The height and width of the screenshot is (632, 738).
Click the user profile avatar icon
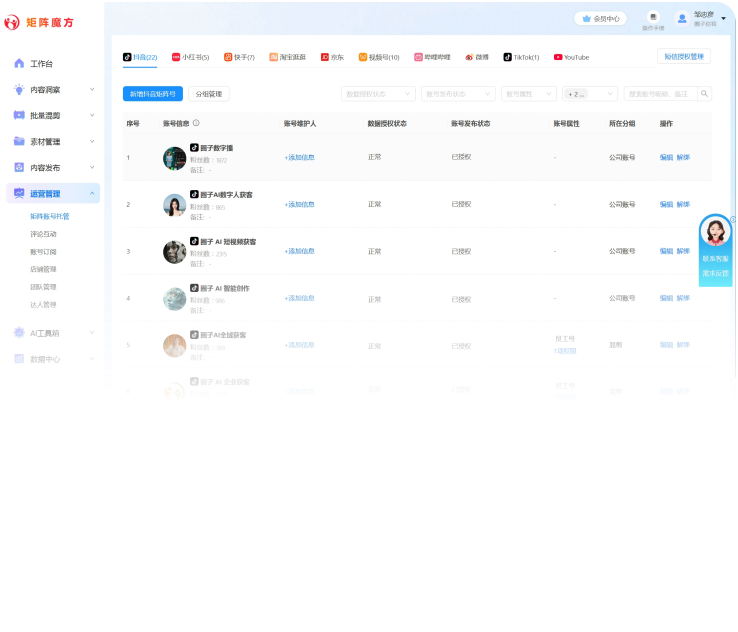pos(683,18)
